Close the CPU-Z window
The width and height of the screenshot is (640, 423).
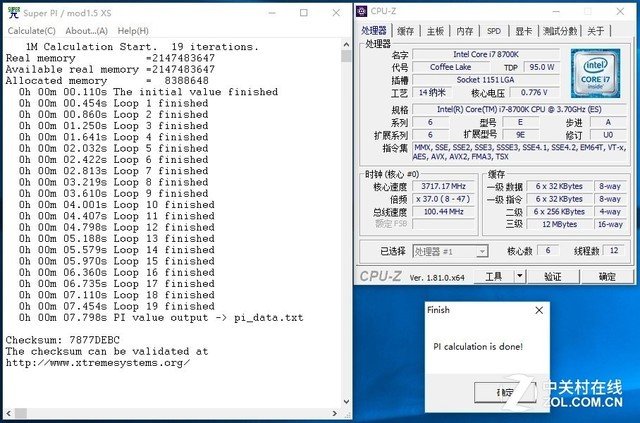point(620,11)
